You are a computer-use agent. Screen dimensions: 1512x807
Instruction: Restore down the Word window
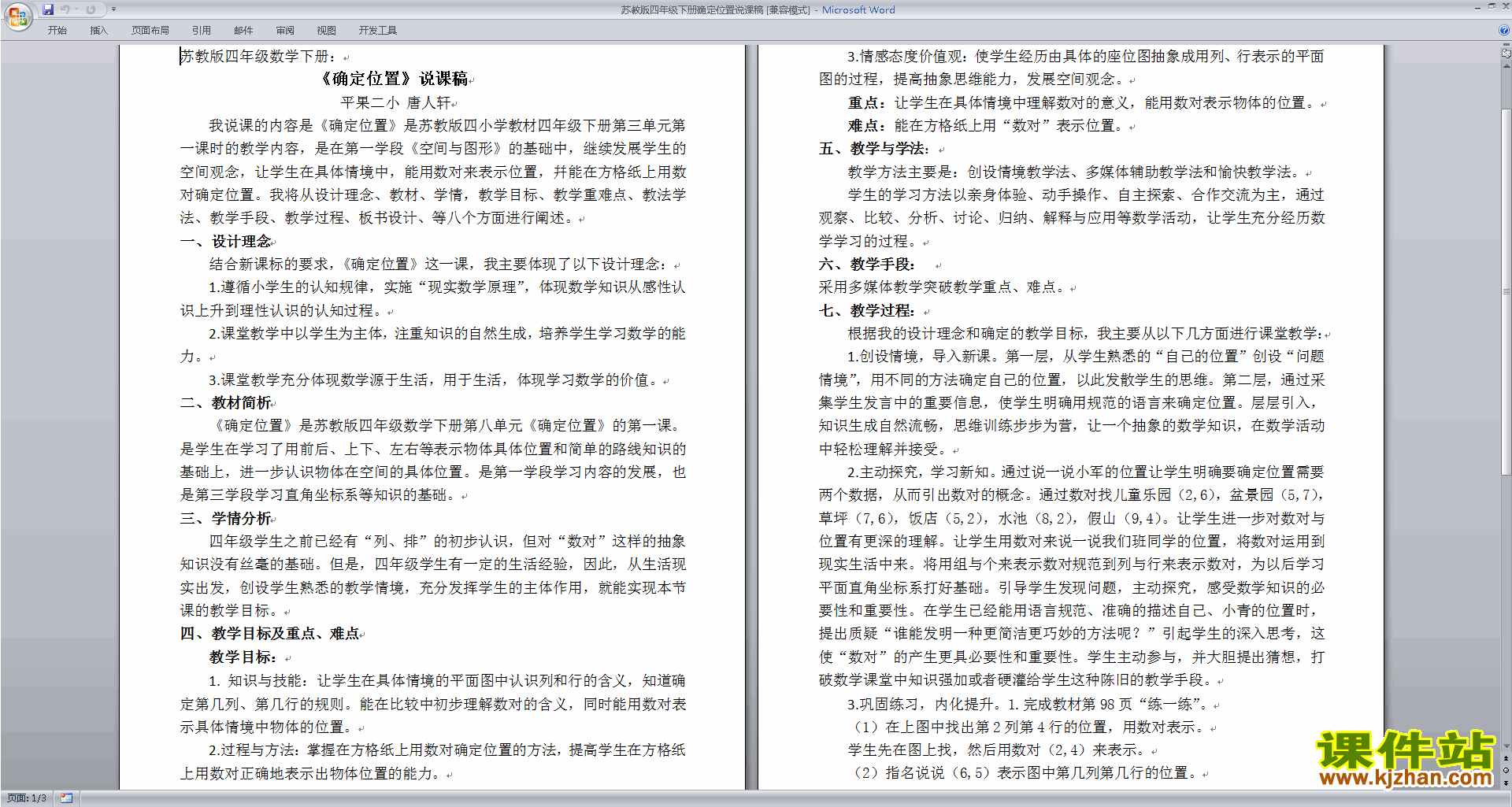tap(1492, 7)
